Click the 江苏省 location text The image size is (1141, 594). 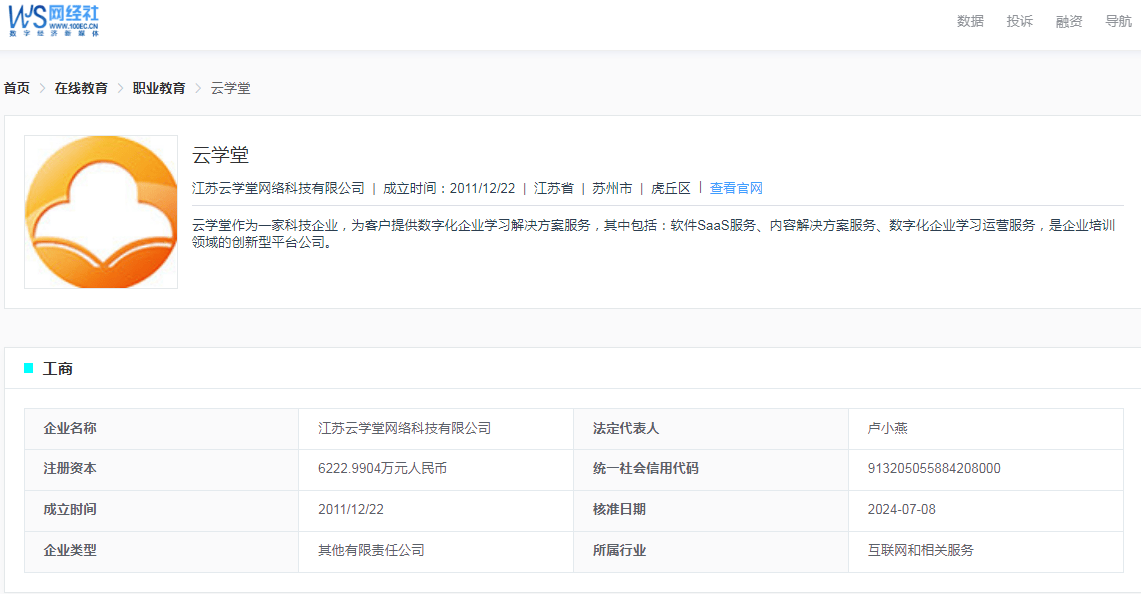(553, 188)
